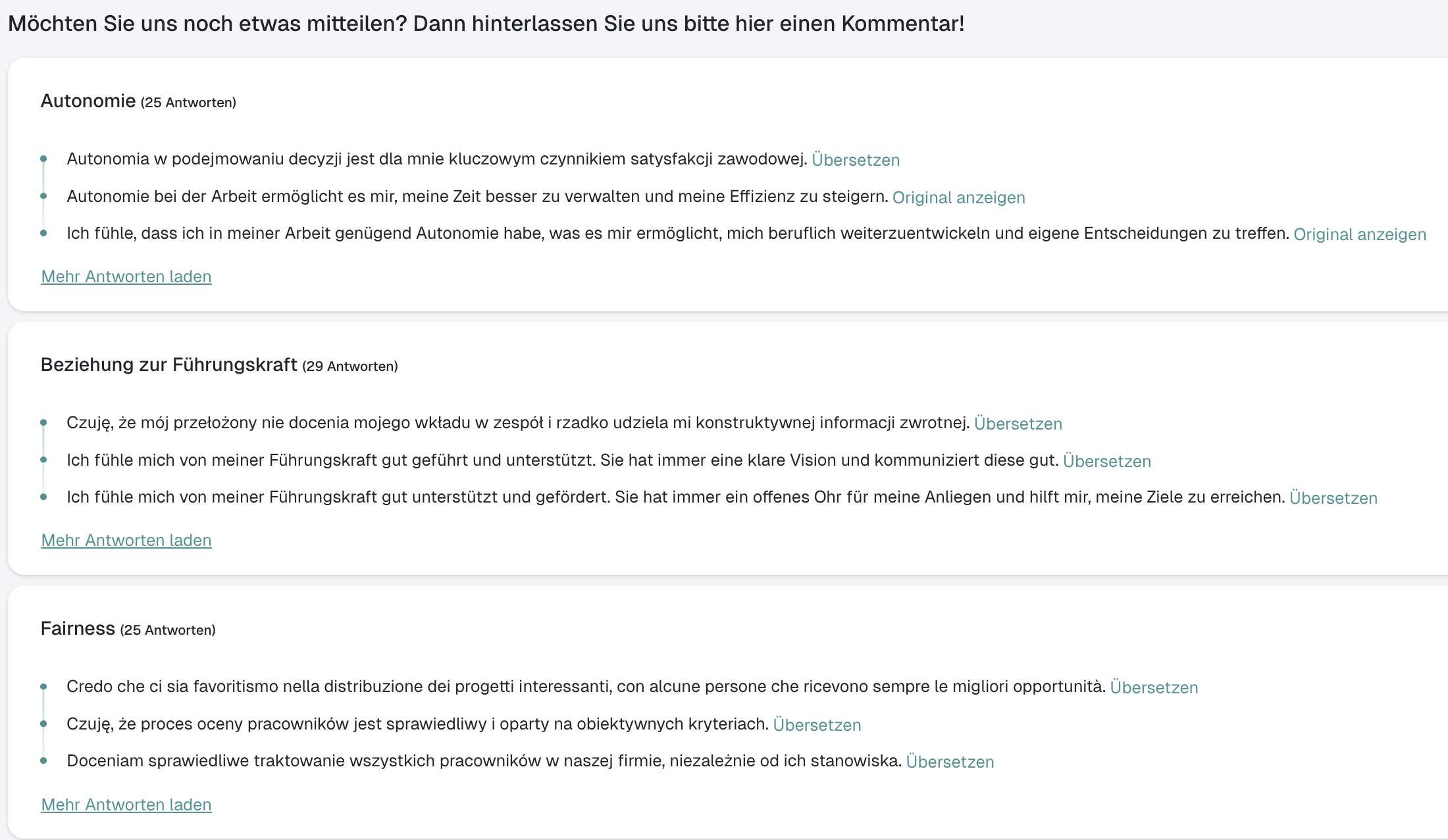Viewport: 1448px width, 840px height.
Task: Click the Autonomie section heading
Action: point(88,101)
